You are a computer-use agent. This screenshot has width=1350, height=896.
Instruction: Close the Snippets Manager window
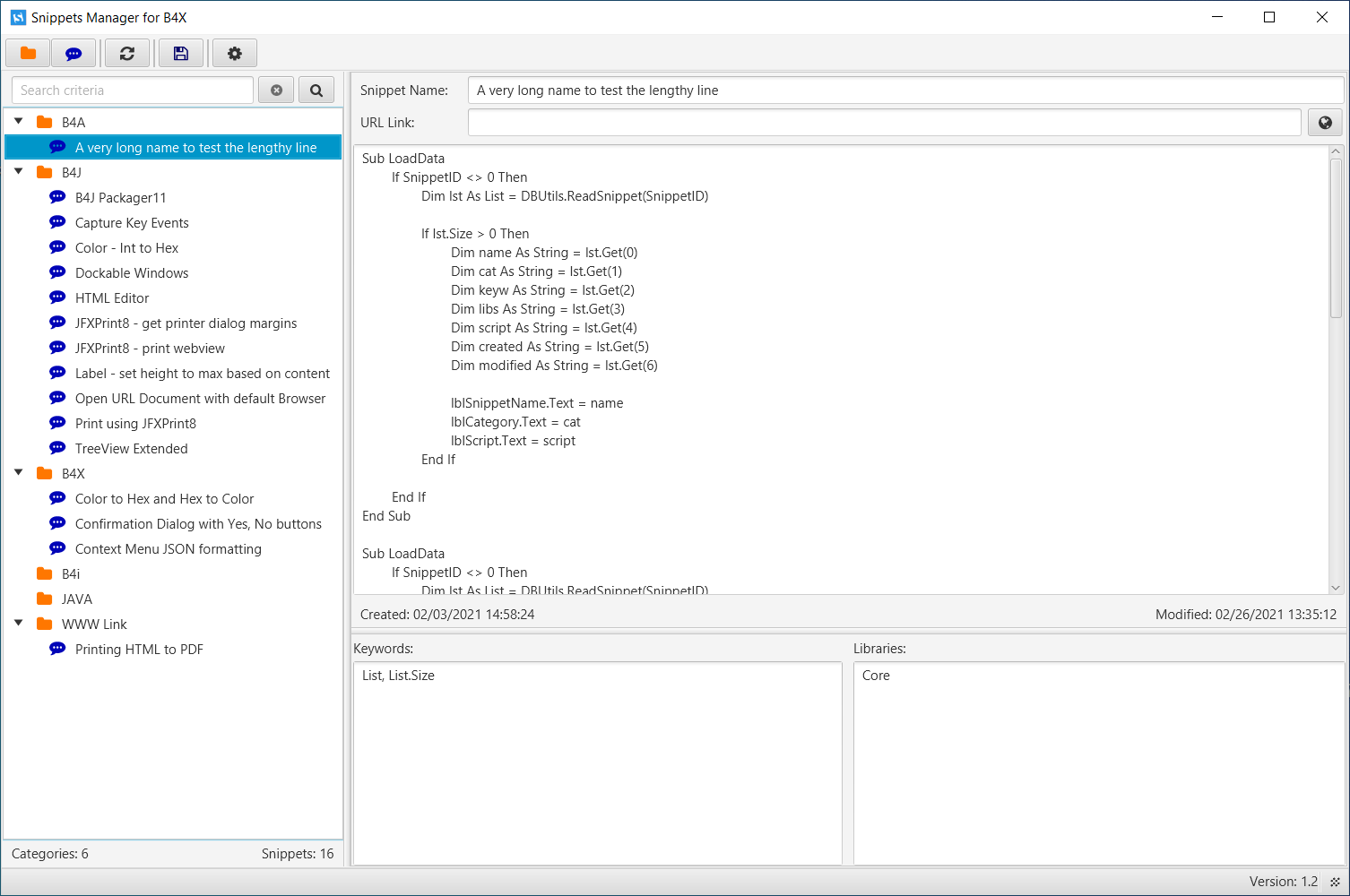(1322, 17)
